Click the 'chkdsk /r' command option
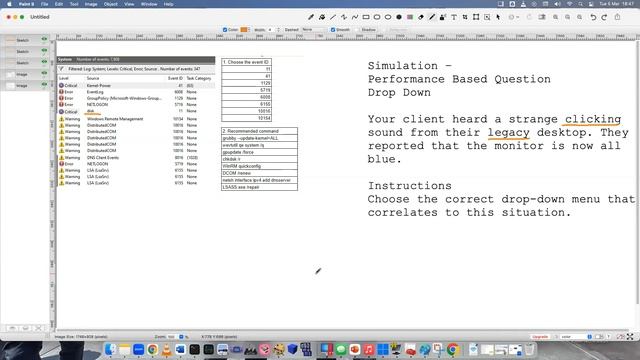This screenshot has width=640, height=360. 259,159
